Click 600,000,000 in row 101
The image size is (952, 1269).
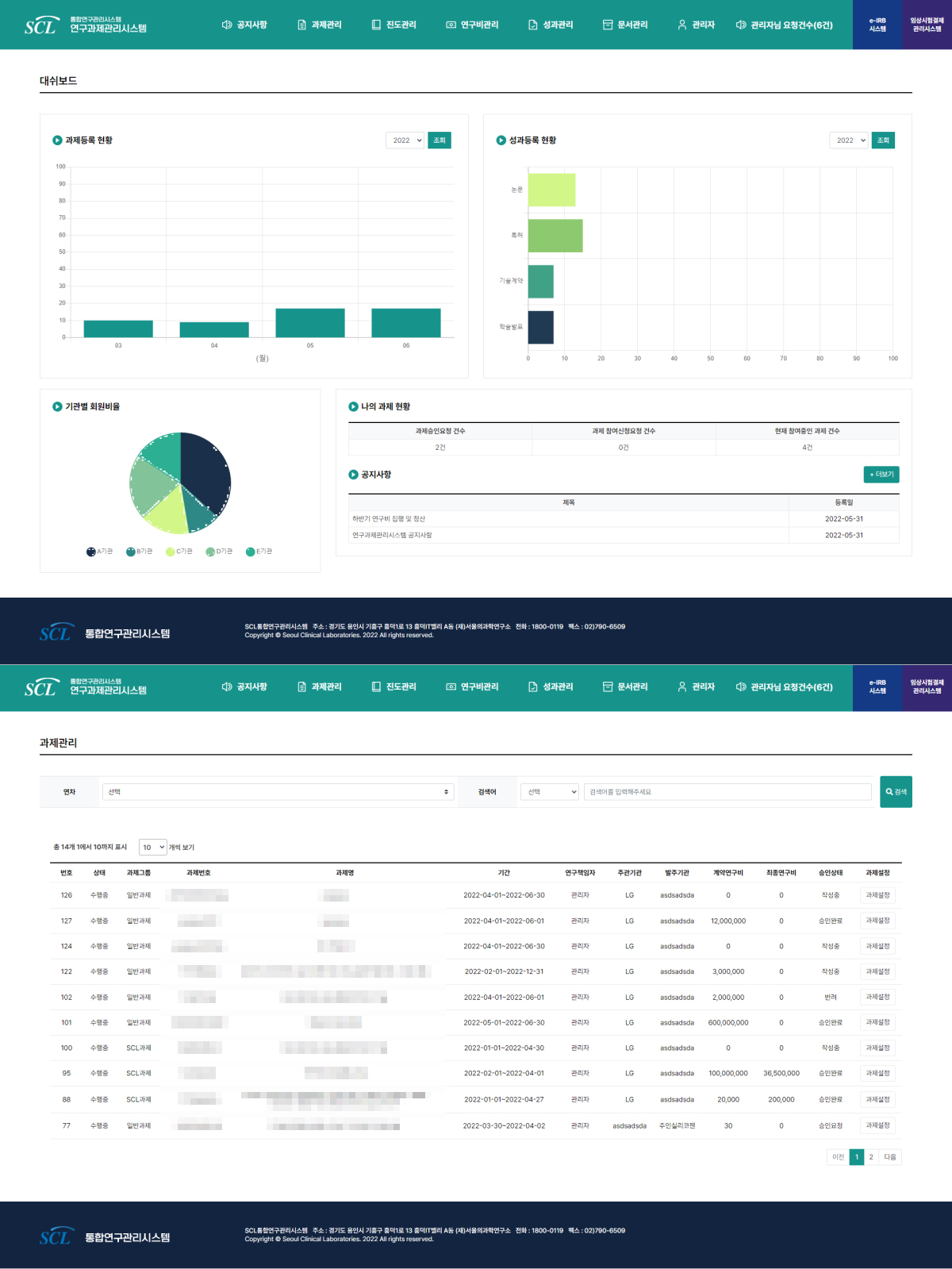click(728, 1023)
